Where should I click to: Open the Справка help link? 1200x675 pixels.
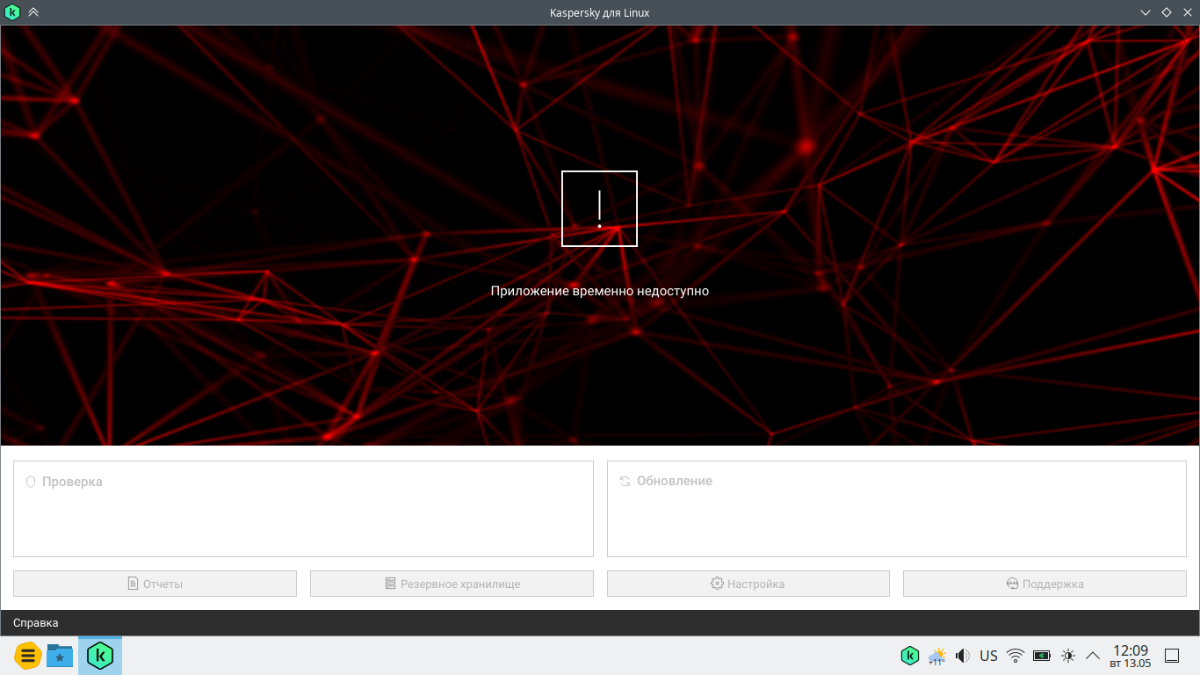point(36,623)
